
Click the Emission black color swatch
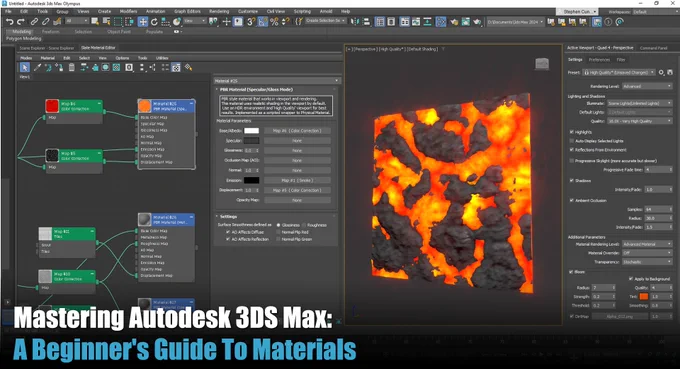pos(252,180)
